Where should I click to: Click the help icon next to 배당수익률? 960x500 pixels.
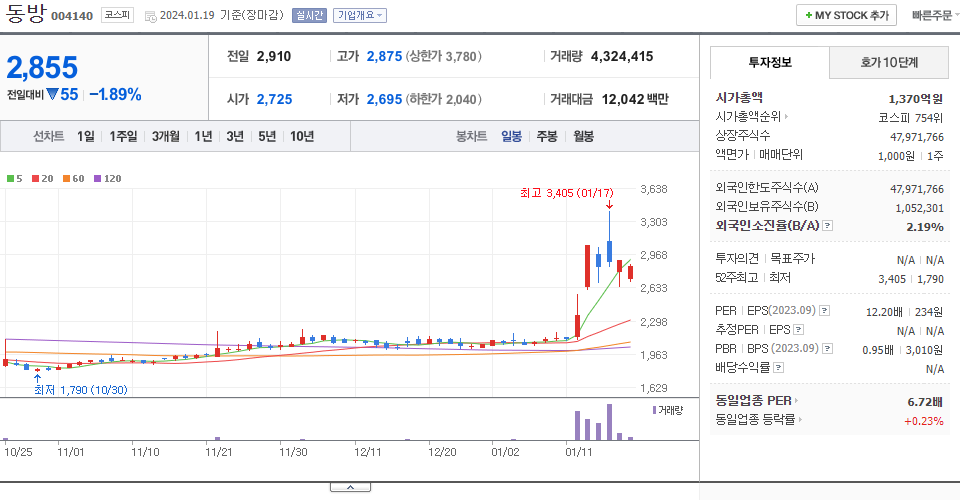point(778,368)
